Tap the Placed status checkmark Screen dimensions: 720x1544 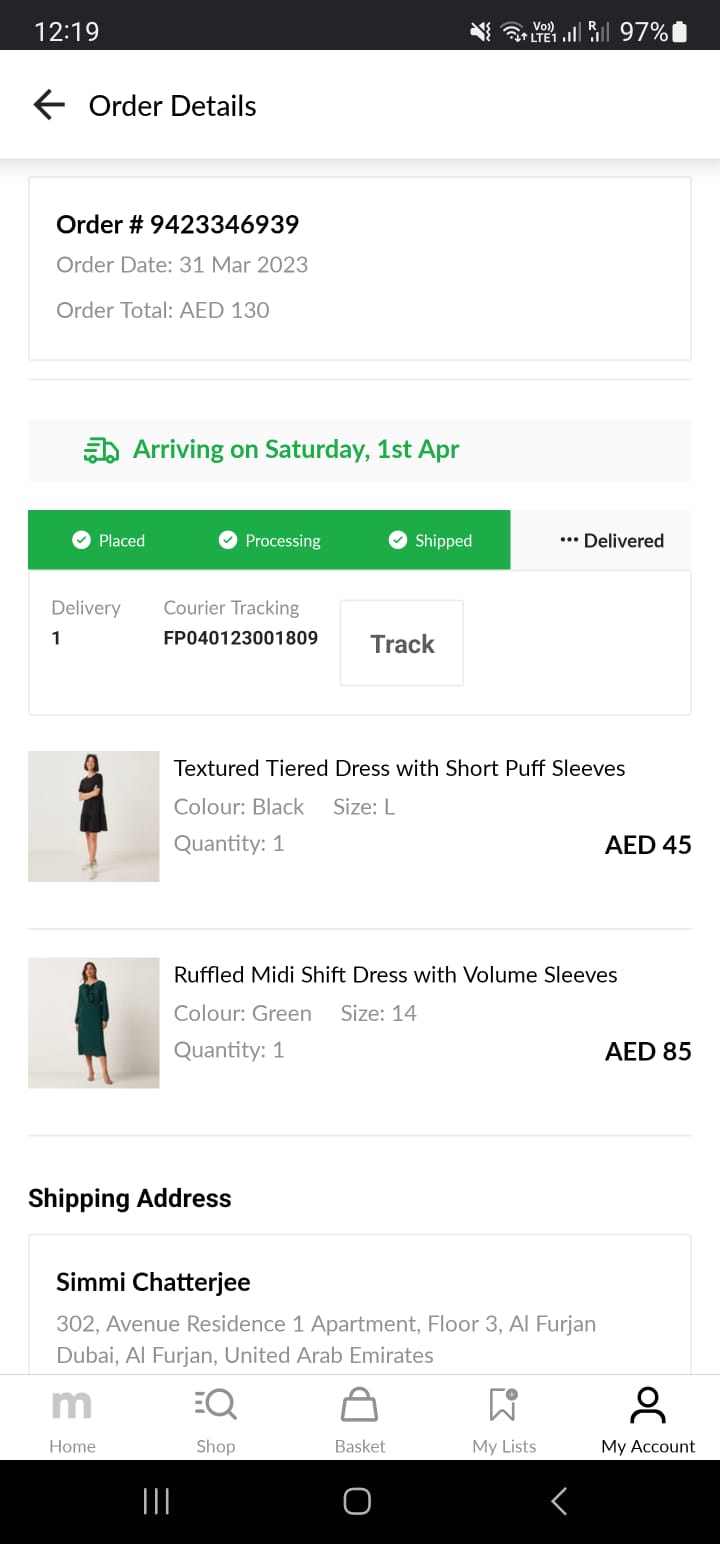tap(82, 540)
